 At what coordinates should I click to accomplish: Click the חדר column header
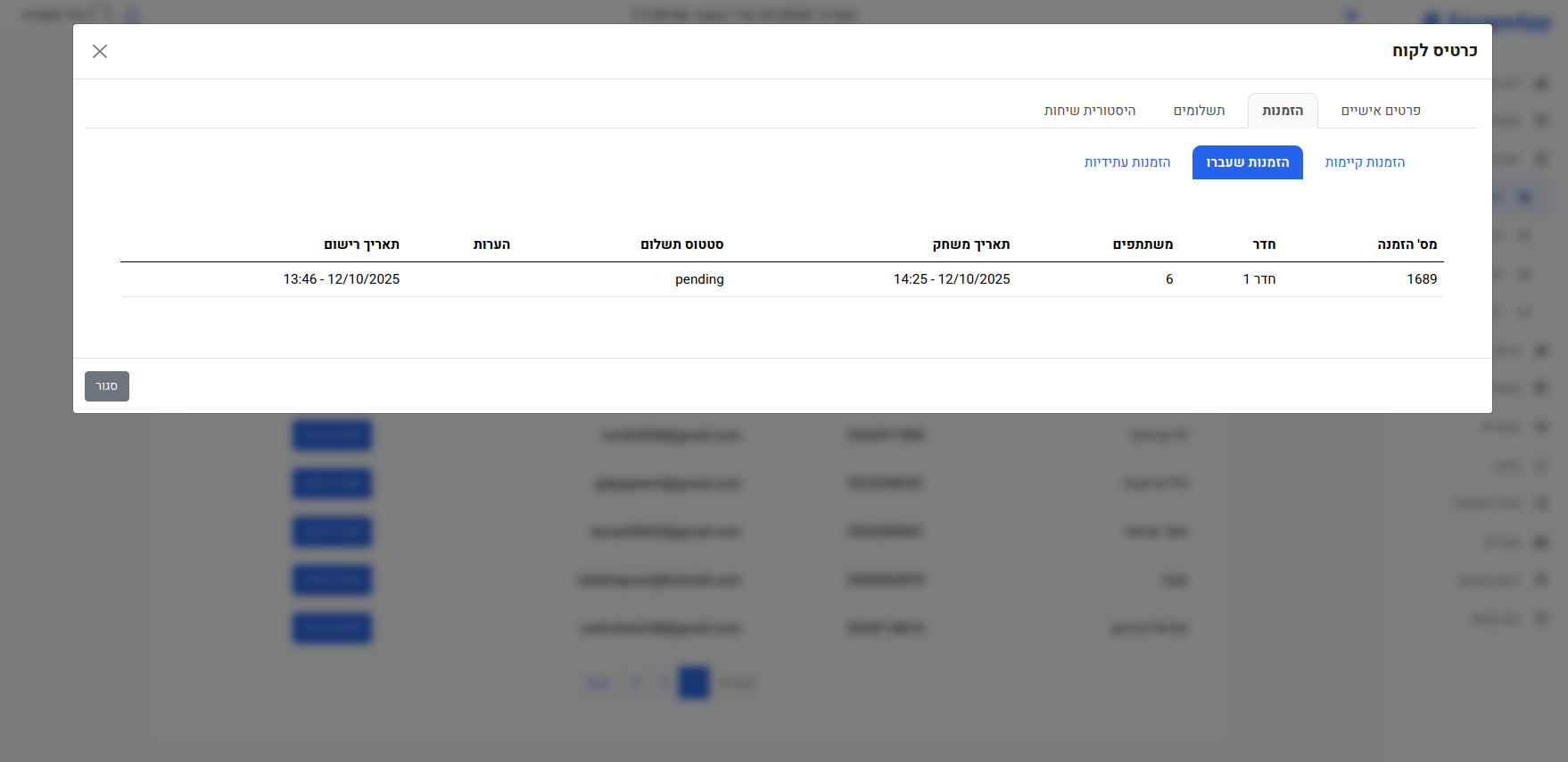point(1264,244)
